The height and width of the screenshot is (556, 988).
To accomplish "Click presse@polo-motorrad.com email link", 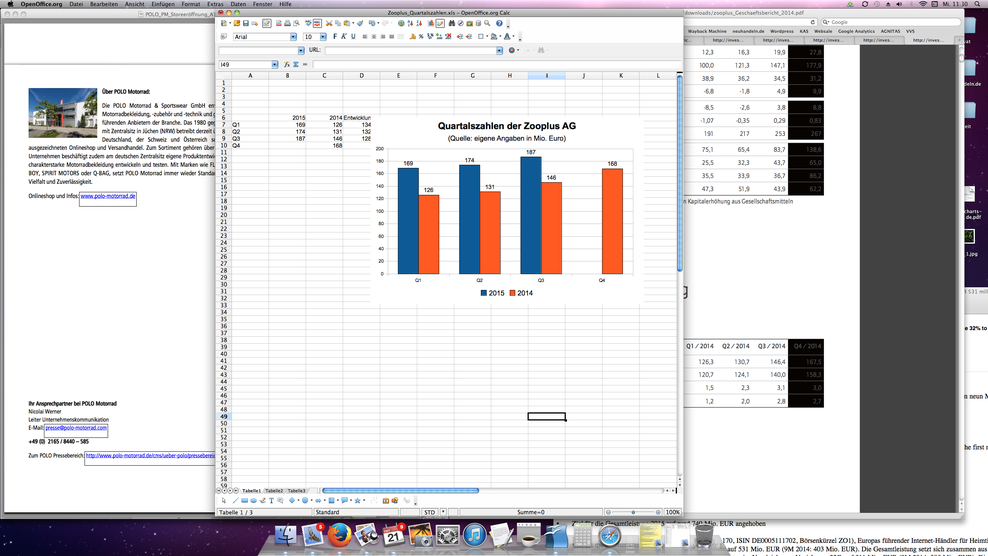I will click(76, 427).
